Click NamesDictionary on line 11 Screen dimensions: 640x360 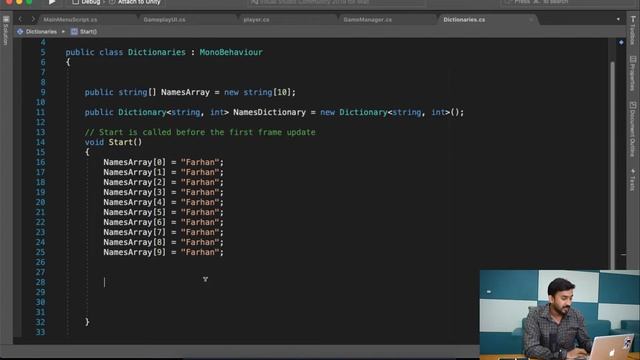coord(269,112)
